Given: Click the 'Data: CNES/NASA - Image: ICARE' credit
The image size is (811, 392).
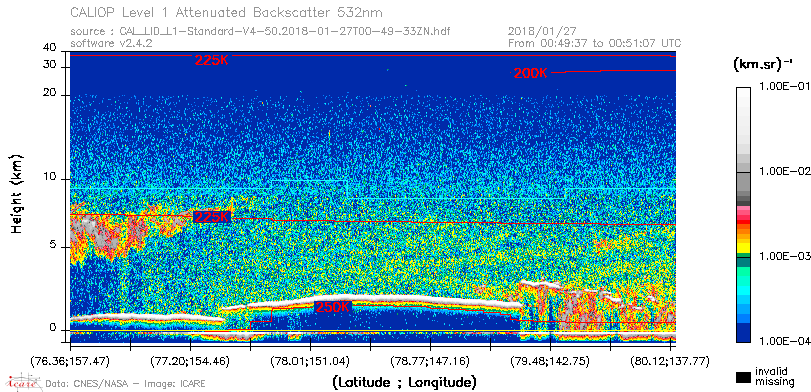Looking at the screenshot, I should tap(126, 384).
